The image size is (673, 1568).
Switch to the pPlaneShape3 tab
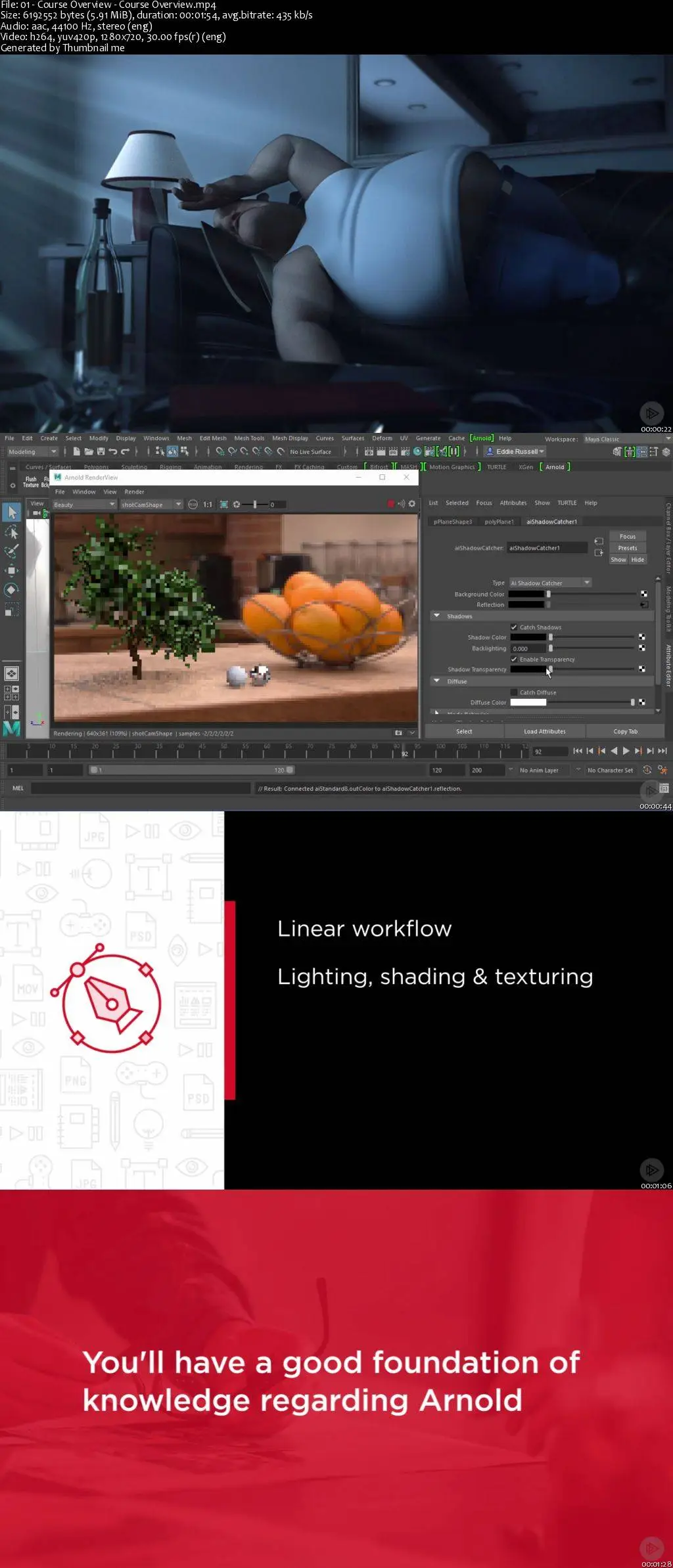(453, 522)
